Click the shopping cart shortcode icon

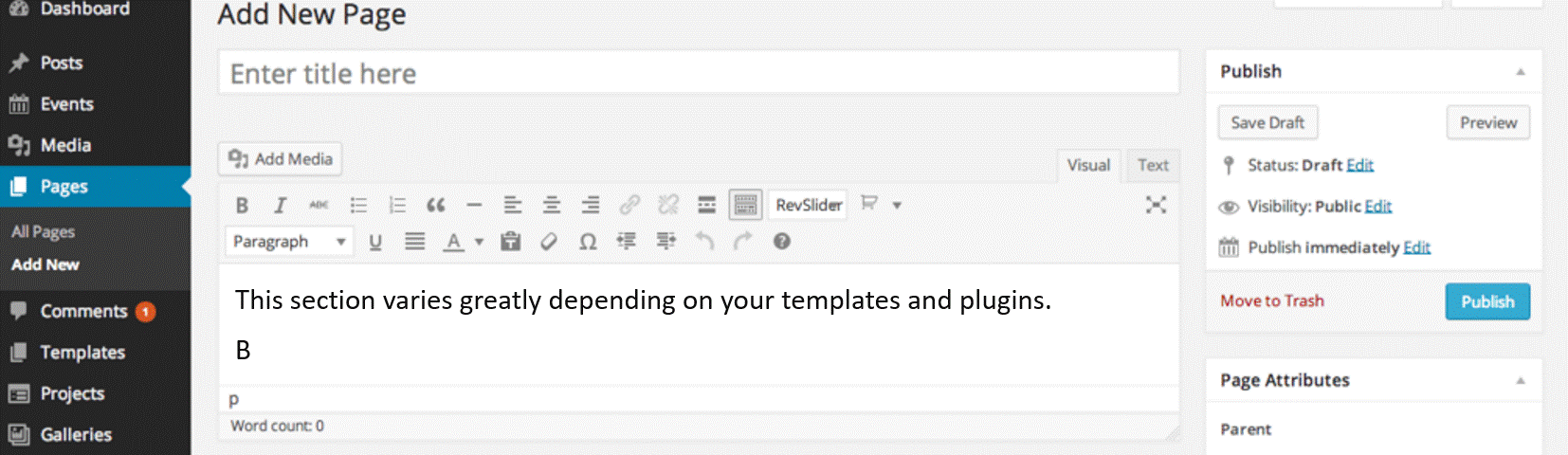[x=868, y=203]
